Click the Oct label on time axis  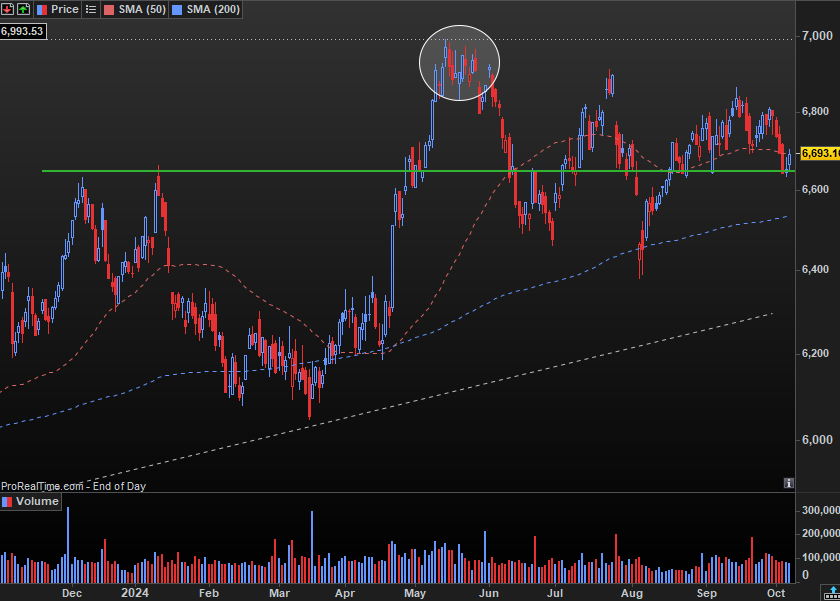776,593
